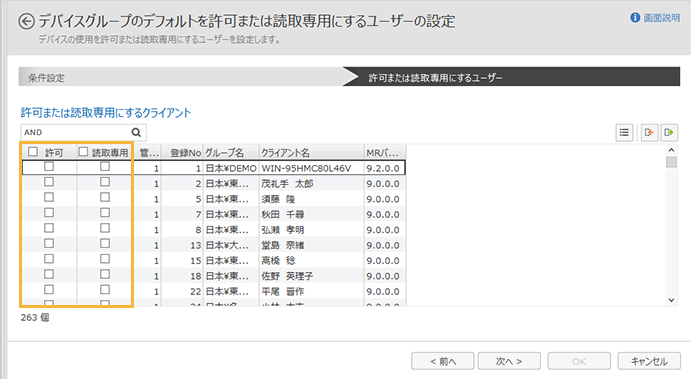Open the list column settings icon
The image size is (691, 379).
624,132
